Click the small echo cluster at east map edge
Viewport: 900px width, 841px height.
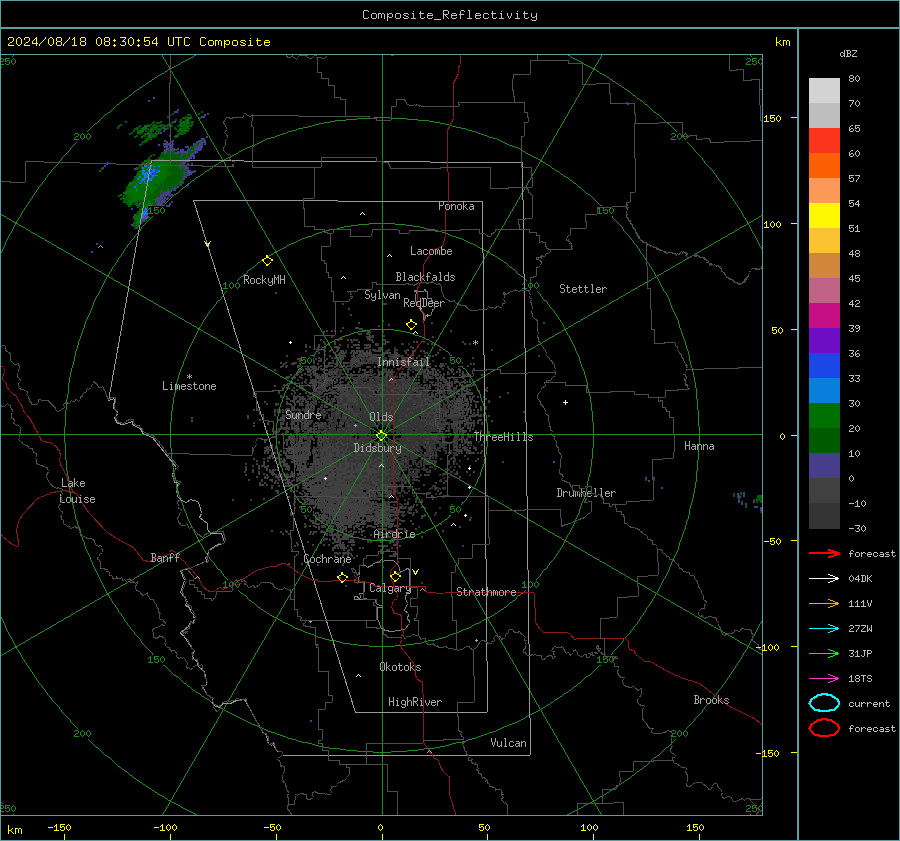coord(748,500)
